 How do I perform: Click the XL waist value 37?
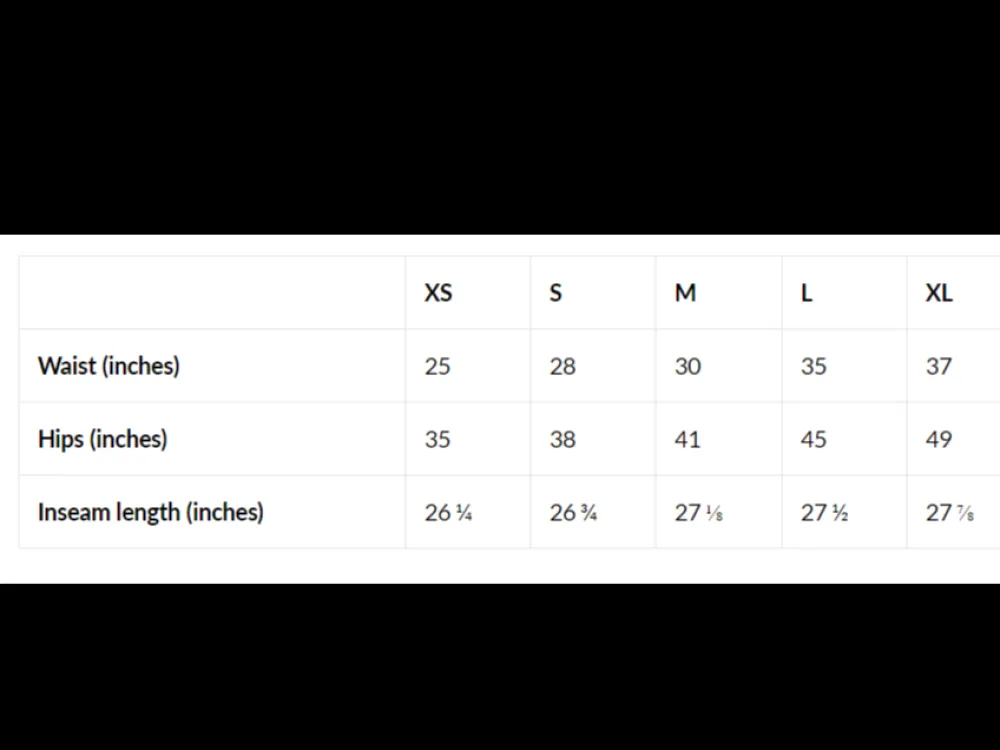click(x=939, y=366)
